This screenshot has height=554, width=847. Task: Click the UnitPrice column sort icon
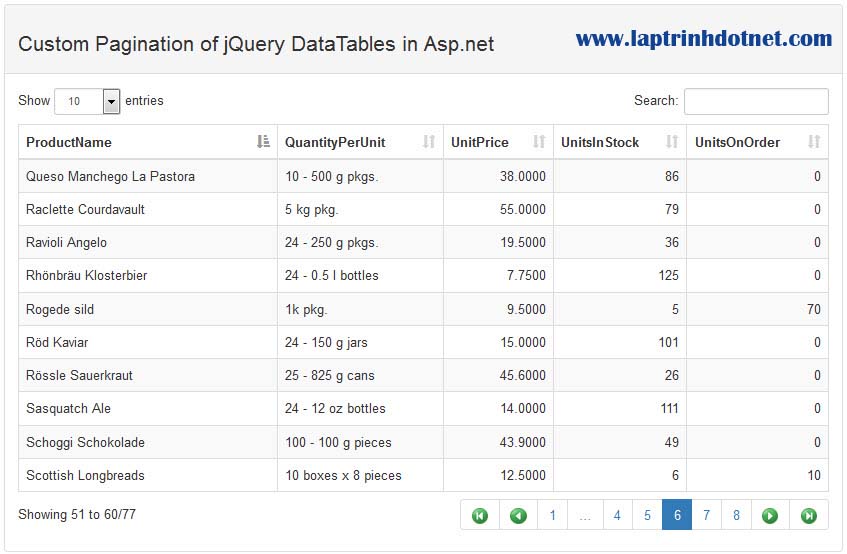[539, 142]
